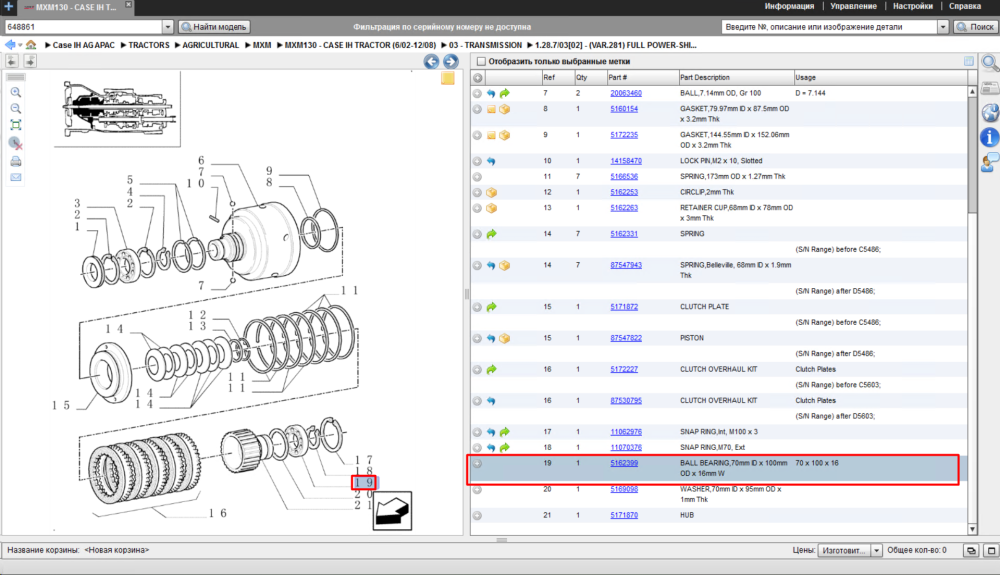Open the news panel icon on the right sidebar
This screenshot has height=575, width=1000.
coord(990,88)
